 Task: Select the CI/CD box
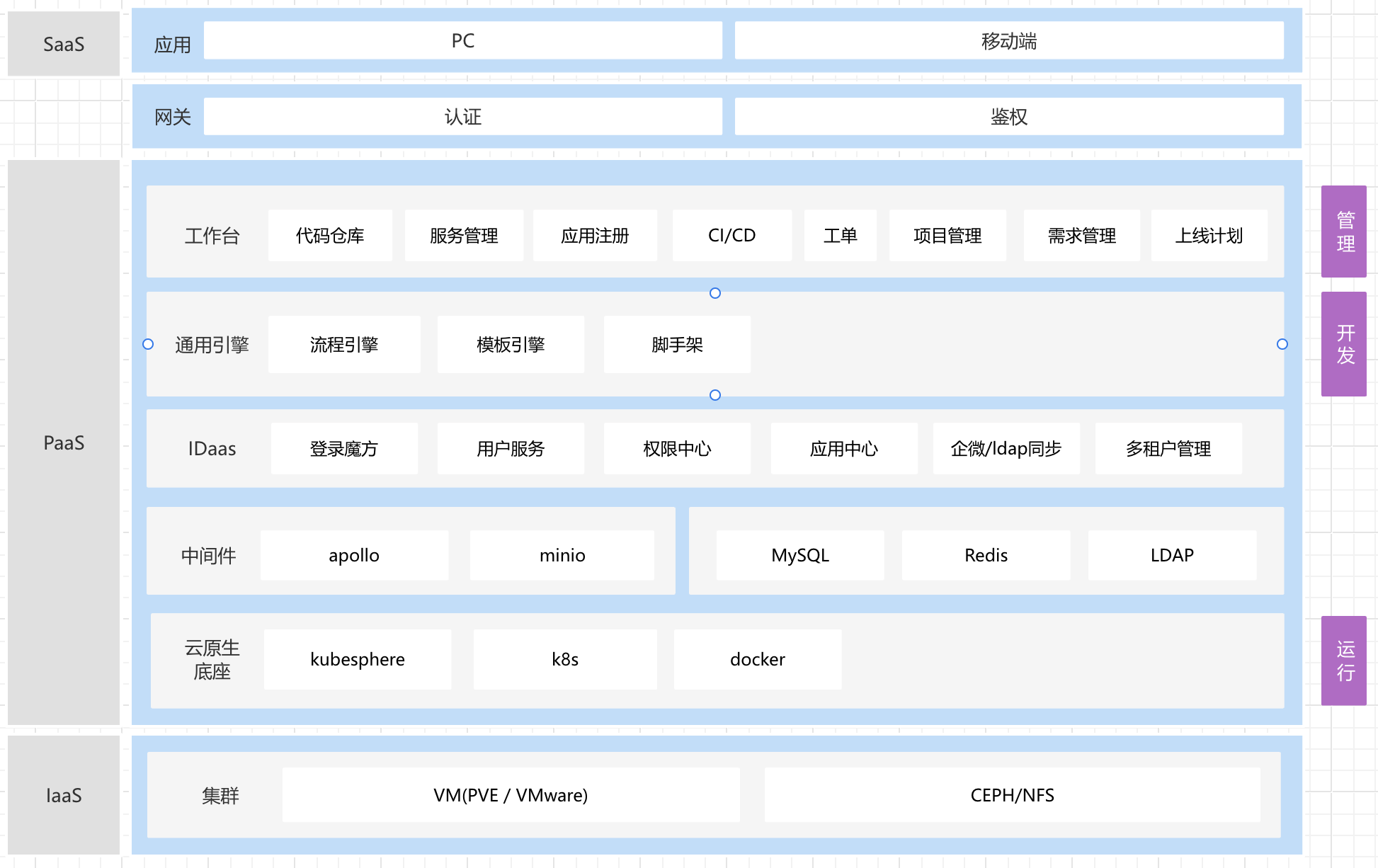pyautogui.click(x=732, y=235)
